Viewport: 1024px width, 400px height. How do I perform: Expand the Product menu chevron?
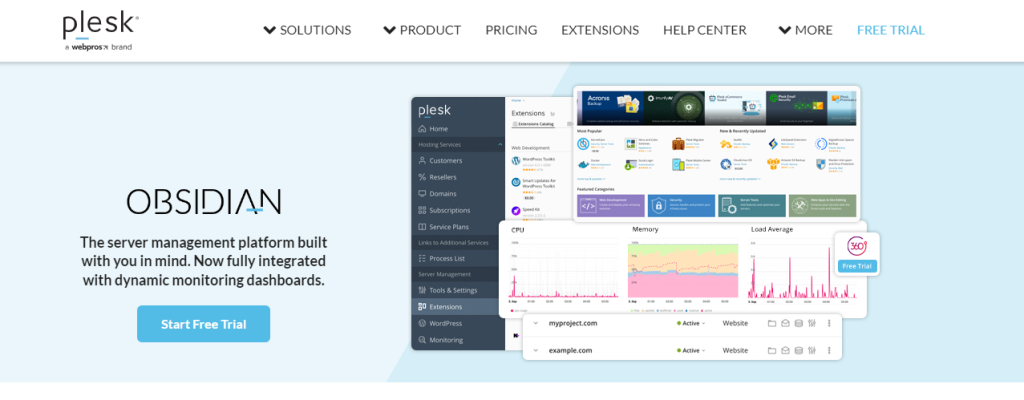(x=389, y=30)
